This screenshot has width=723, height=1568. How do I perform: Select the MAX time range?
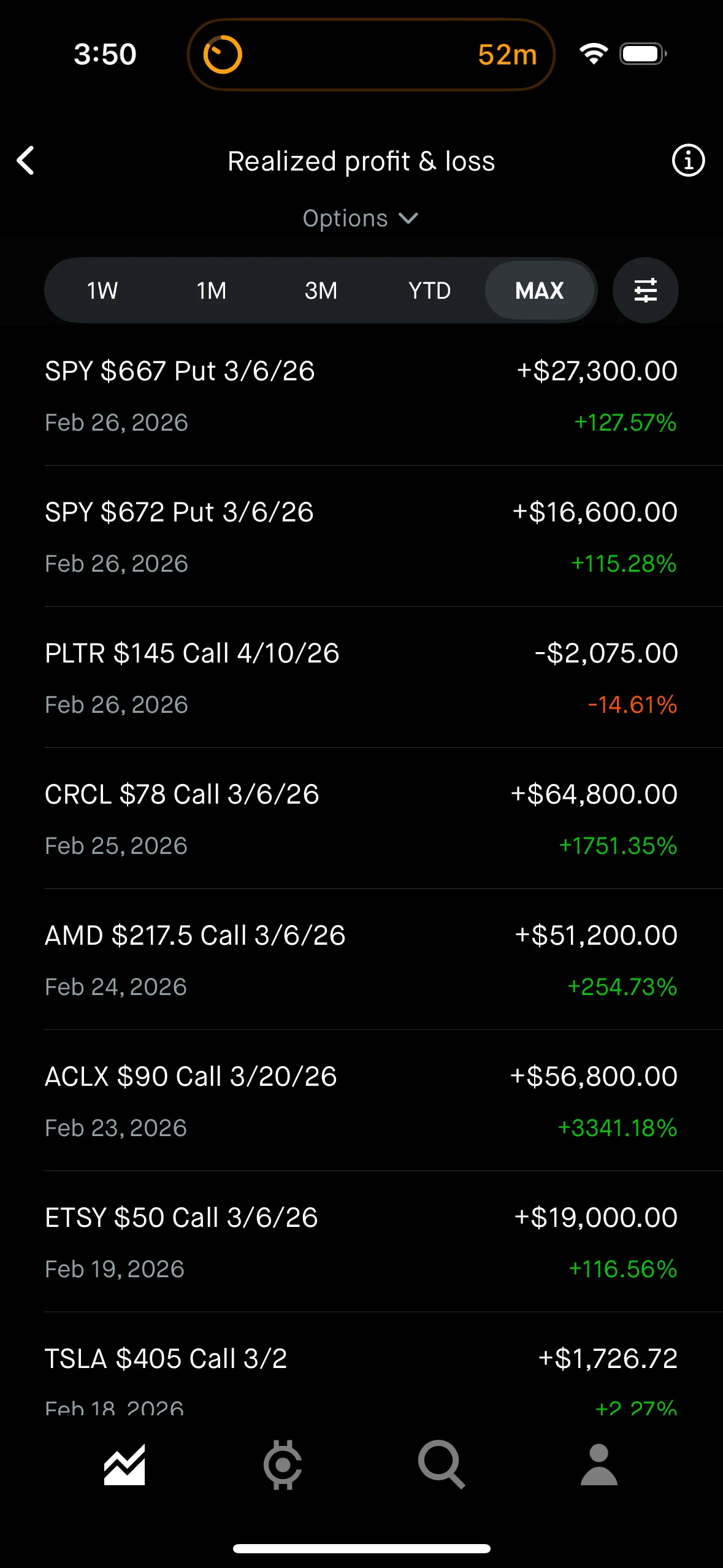coord(539,290)
